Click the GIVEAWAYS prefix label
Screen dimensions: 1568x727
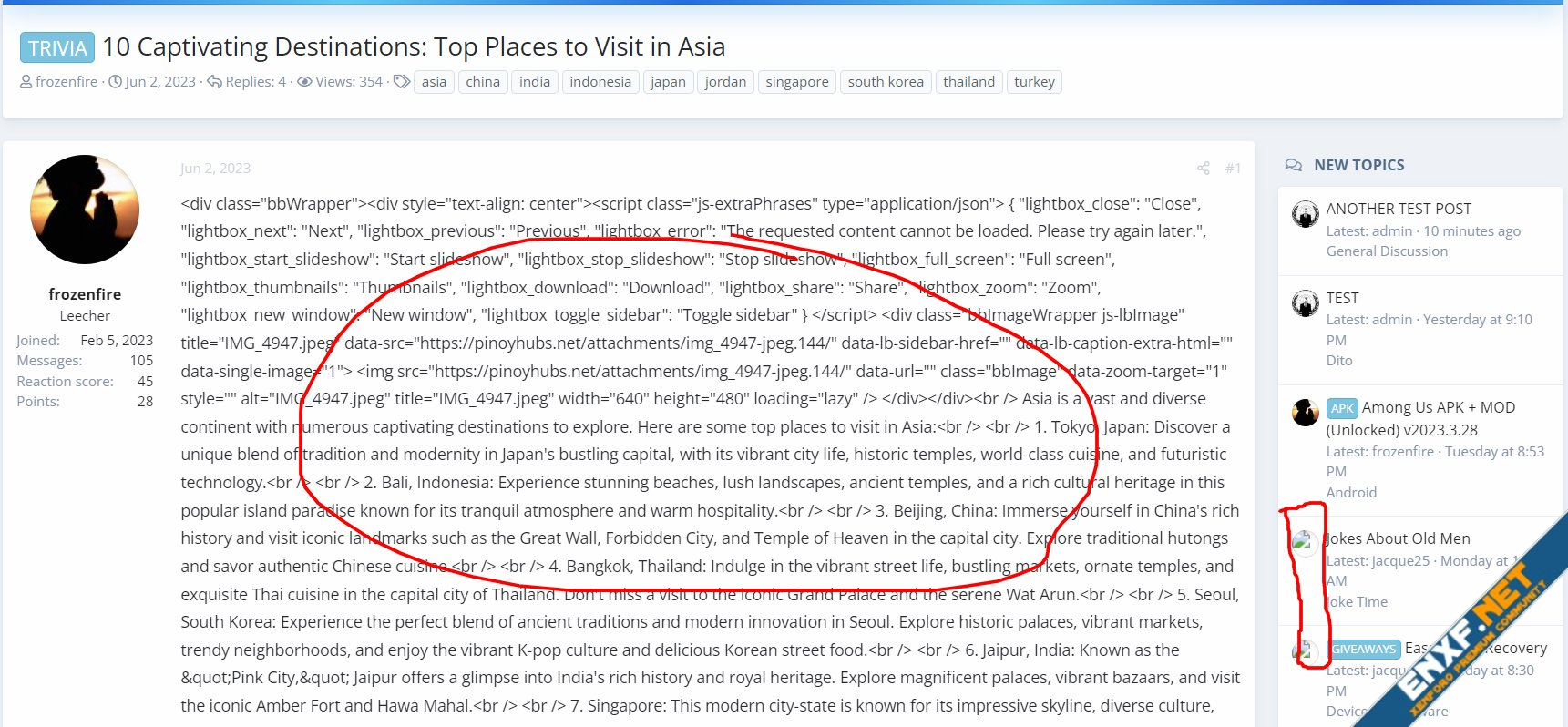click(x=1364, y=649)
